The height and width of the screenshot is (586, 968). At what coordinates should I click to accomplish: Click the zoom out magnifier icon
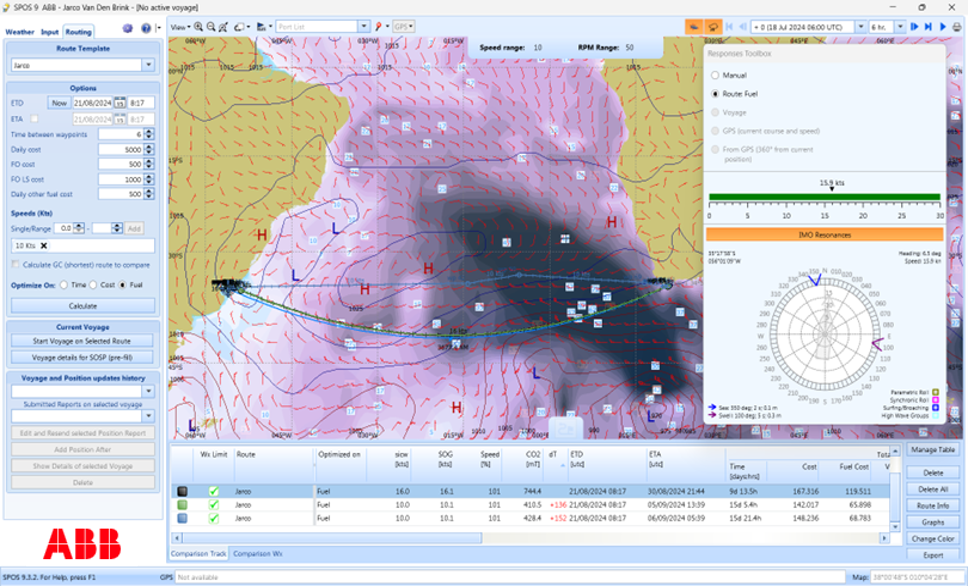(211, 27)
